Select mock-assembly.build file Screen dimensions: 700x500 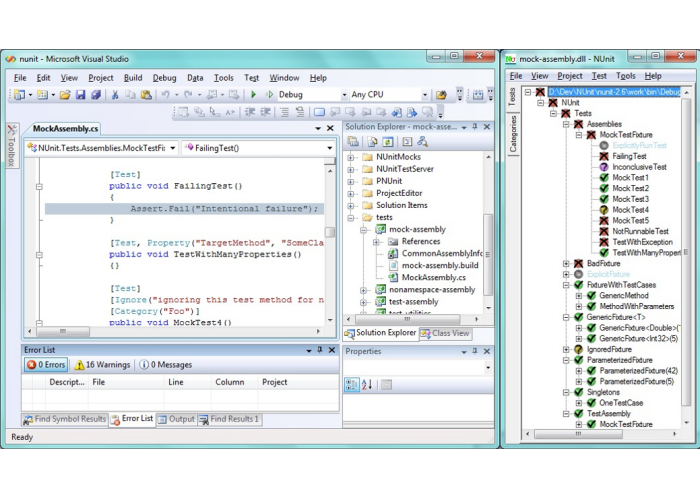pos(439,265)
